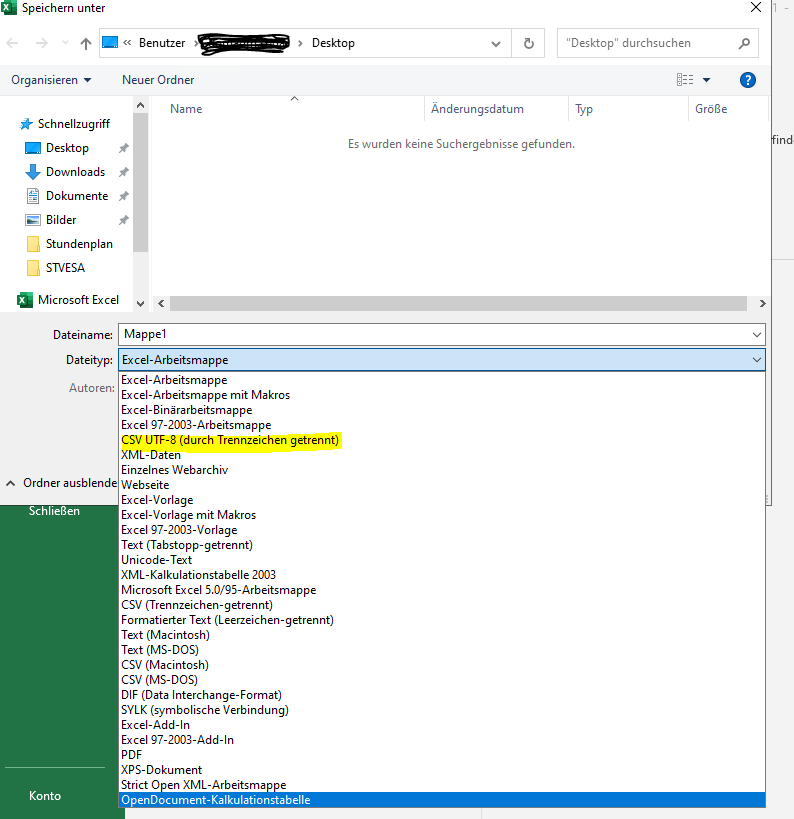The height and width of the screenshot is (819, 794).
Task: Collapse the Dateityp combo box
Action: click(x=757, y=360)
